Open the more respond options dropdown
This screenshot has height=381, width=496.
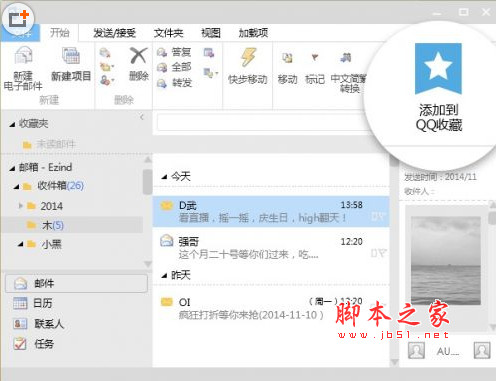pyautogui.click(x=211, y=72)
